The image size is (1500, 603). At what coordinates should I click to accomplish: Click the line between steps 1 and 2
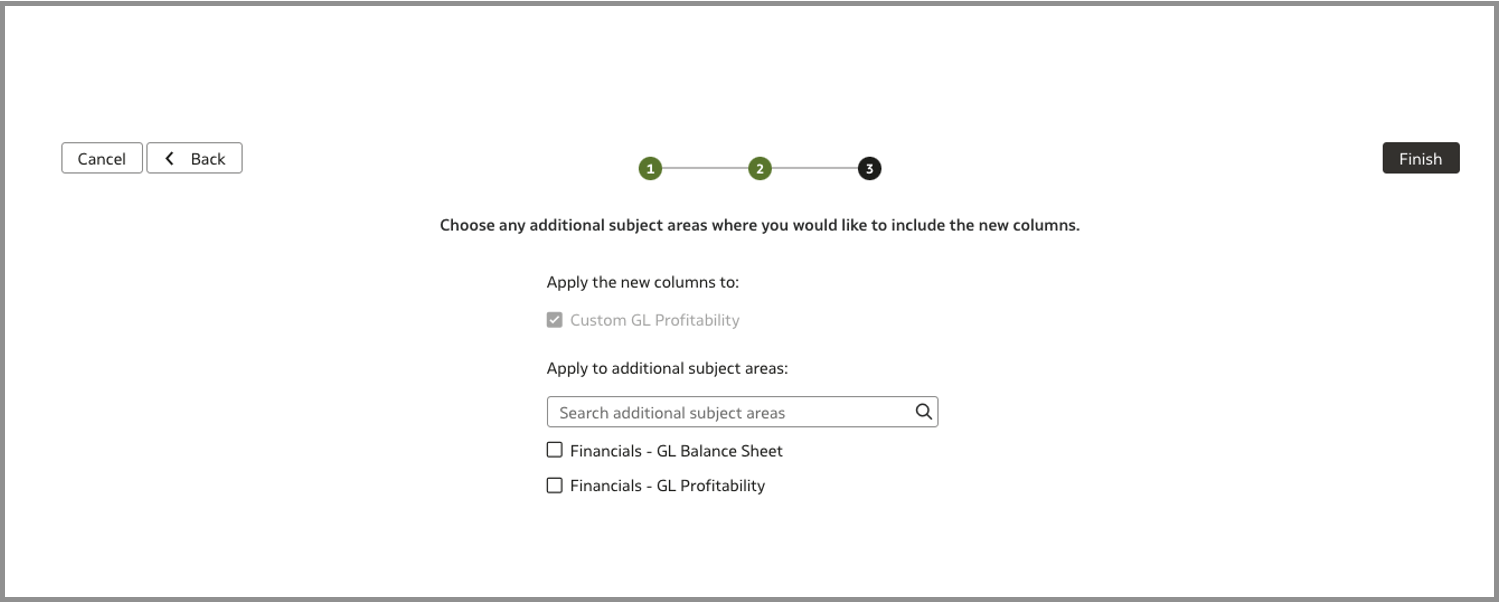coord(705,169)
